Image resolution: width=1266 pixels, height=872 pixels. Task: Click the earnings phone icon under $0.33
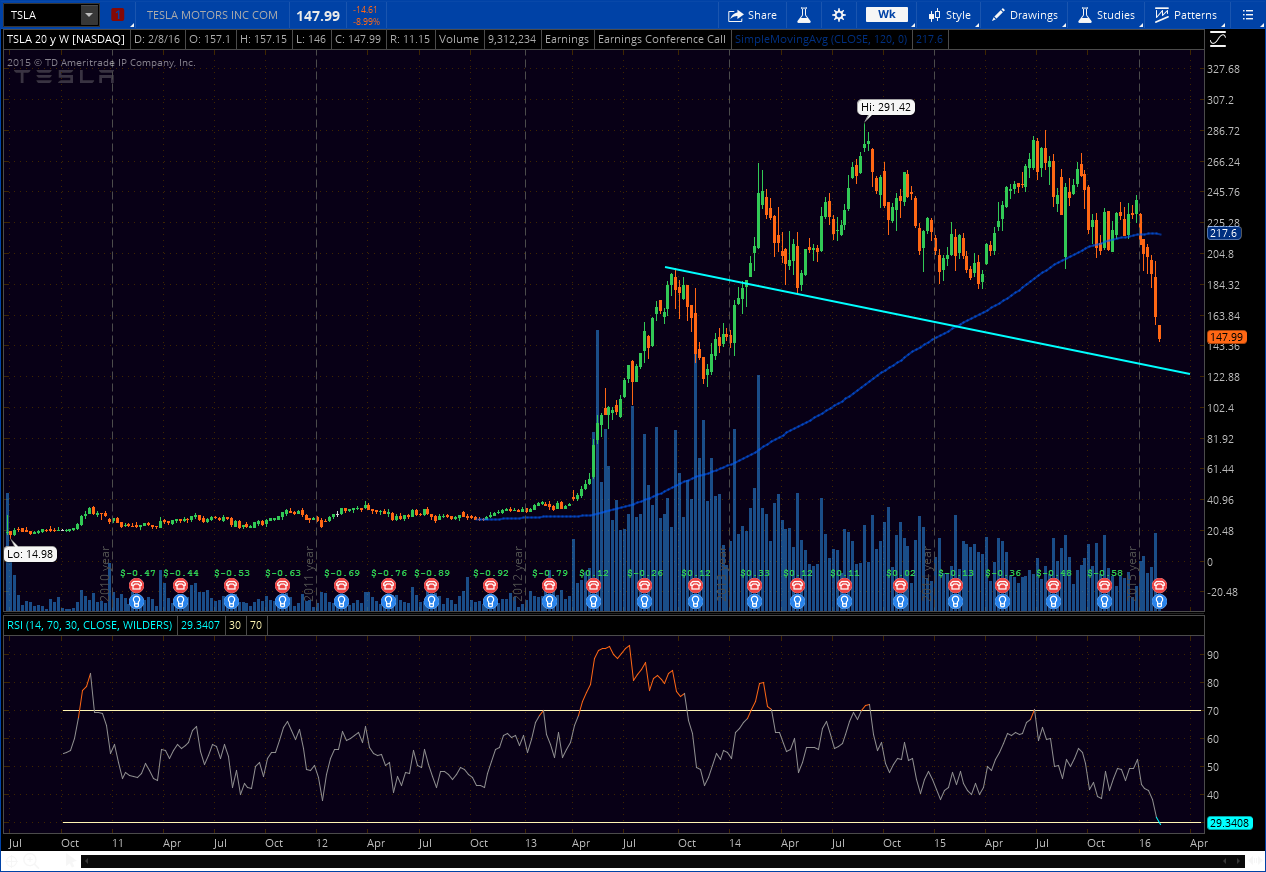tap(754, 585)
